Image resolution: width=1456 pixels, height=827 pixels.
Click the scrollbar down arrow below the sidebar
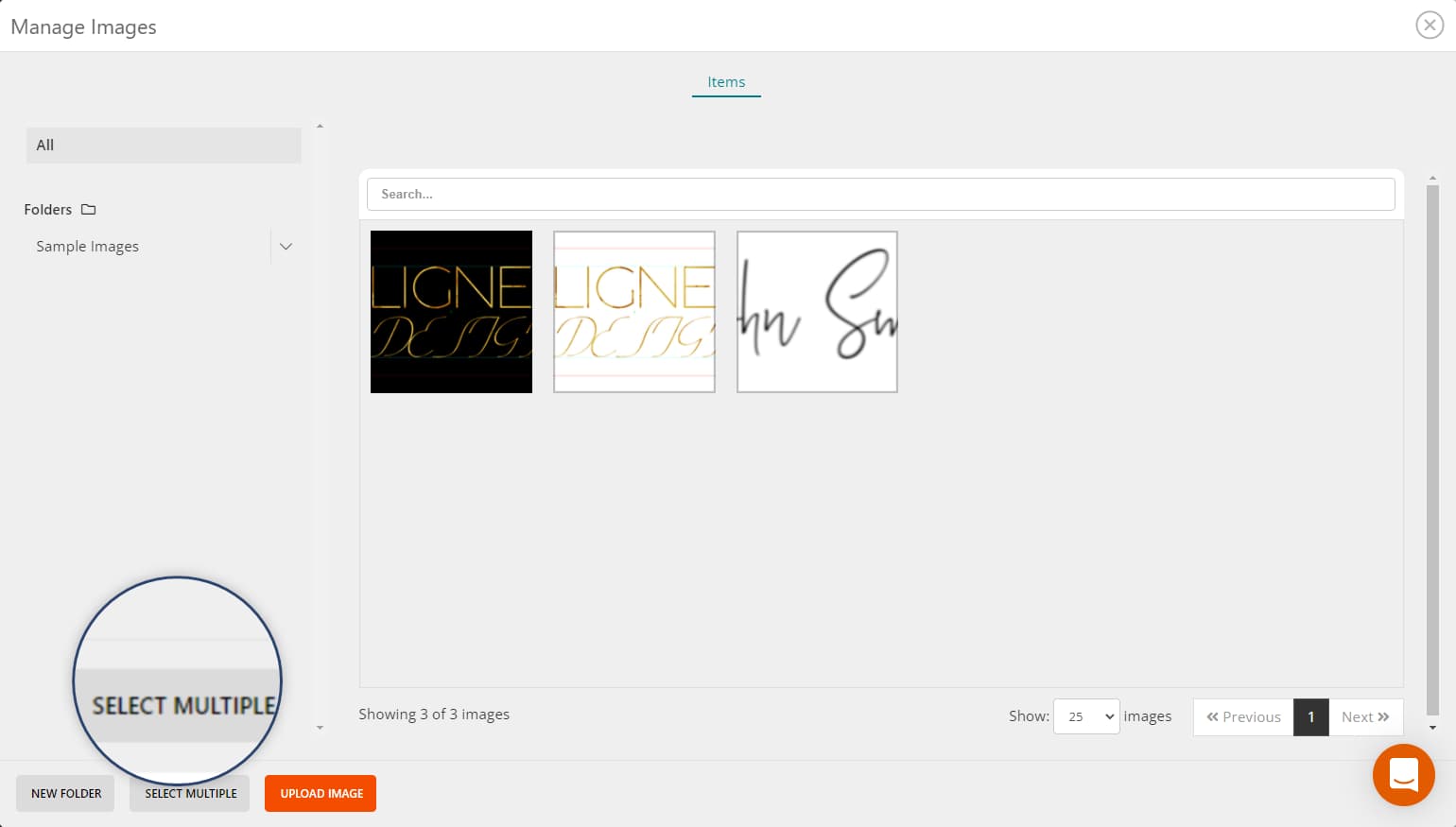click(320, 728)
